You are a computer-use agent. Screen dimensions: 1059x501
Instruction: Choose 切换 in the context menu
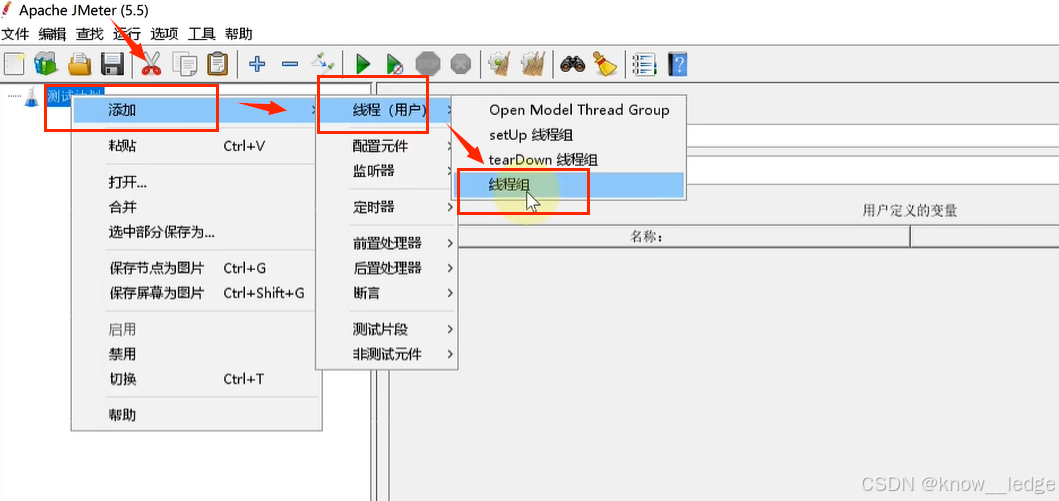tap(195, 379)
